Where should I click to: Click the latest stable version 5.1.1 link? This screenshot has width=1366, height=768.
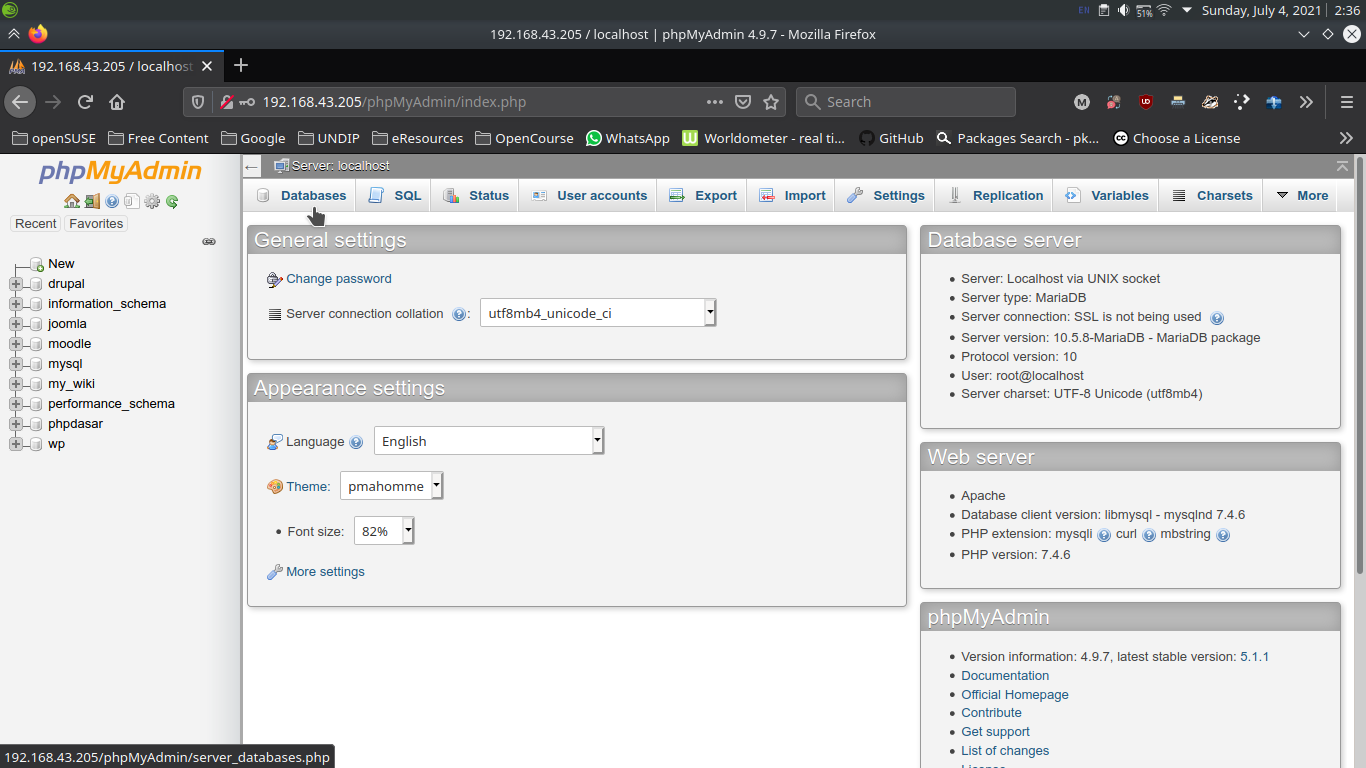click(x=1255, y=657)
